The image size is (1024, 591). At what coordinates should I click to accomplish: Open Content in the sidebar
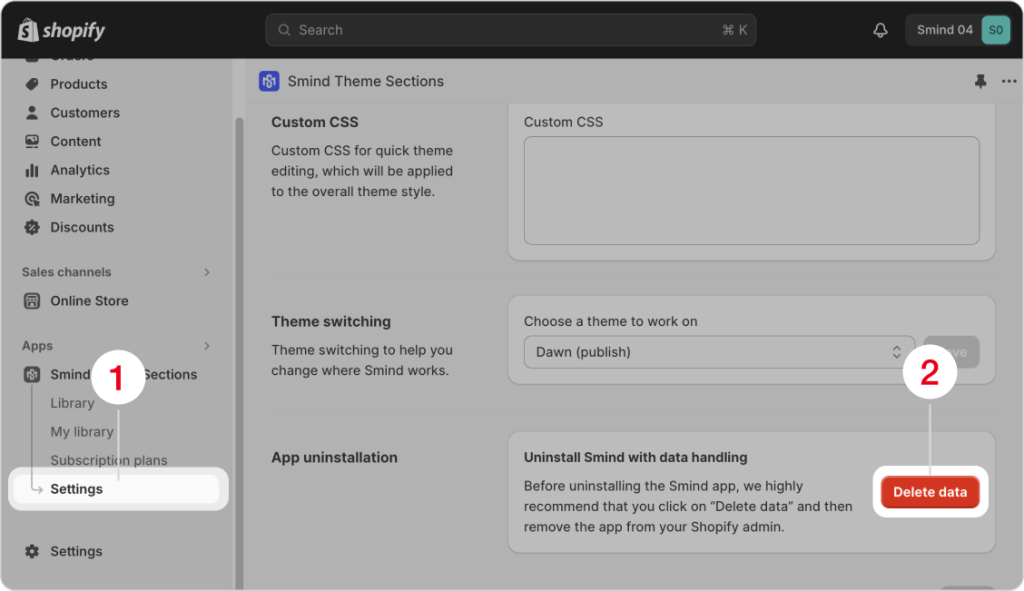[x=76, y=142]
